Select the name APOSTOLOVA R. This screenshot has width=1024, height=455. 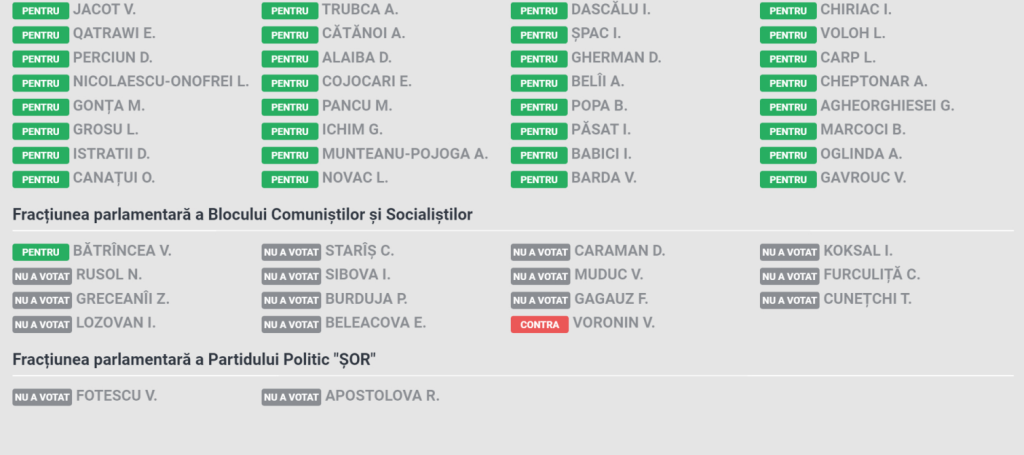click(x=382, y=396)
